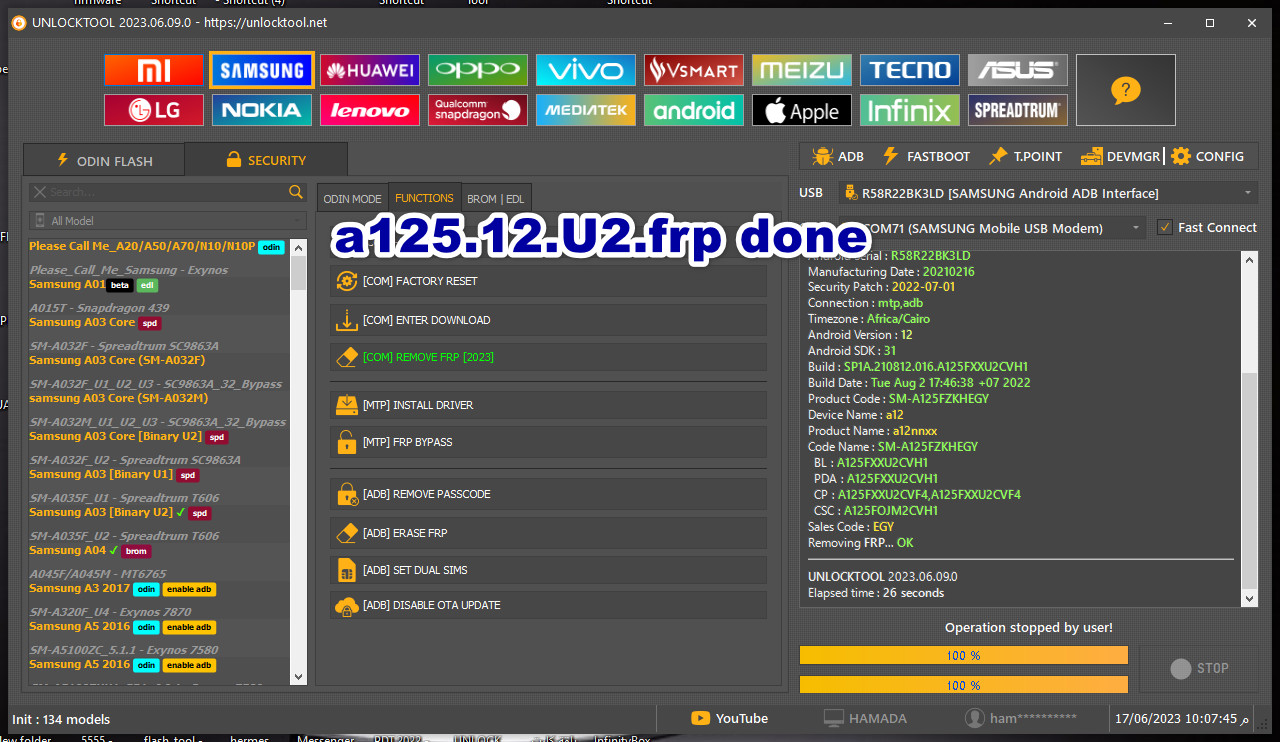Click the STOP button
Viewport: 1280px width, 742px height.
(x=1199, y=668)
